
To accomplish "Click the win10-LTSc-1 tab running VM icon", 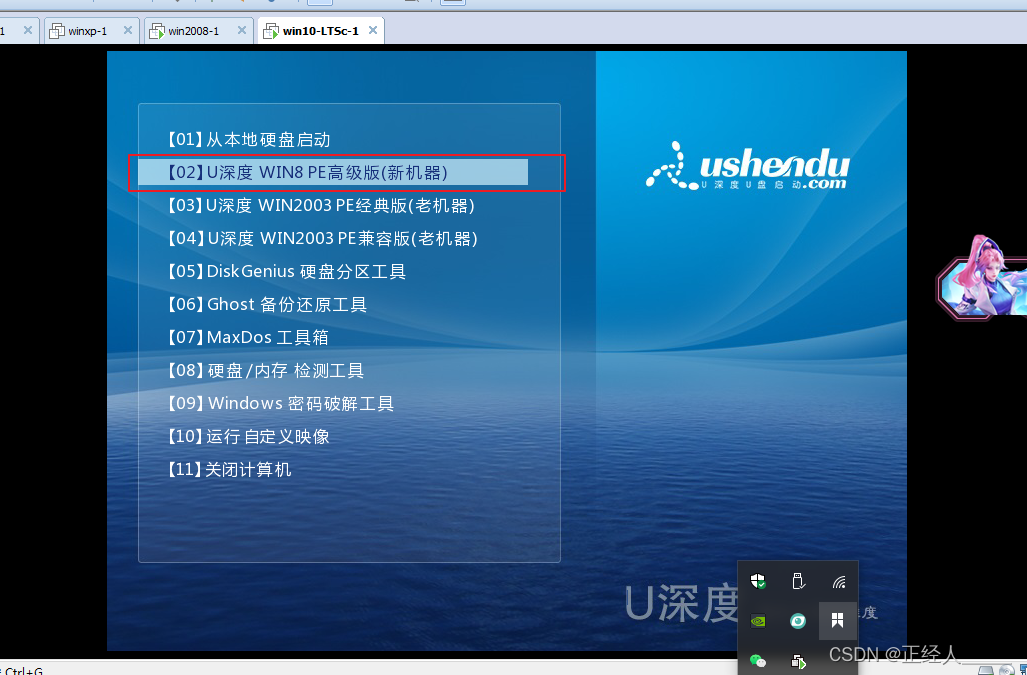I will [271, 31].
